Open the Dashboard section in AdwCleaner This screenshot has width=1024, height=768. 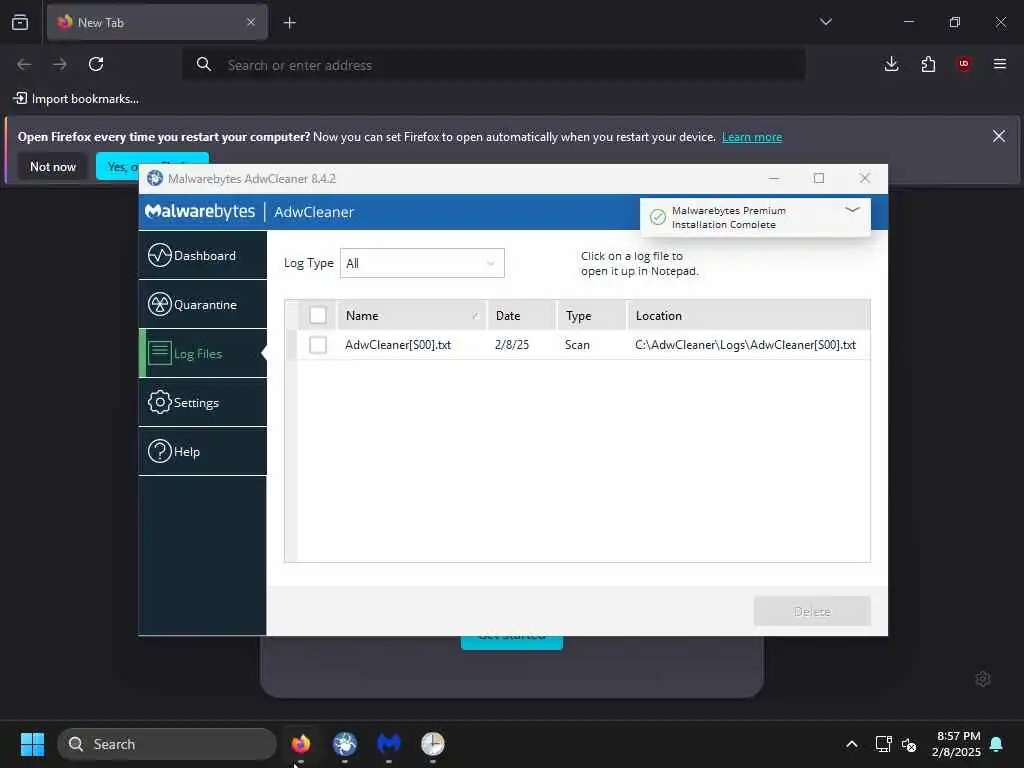202,255
